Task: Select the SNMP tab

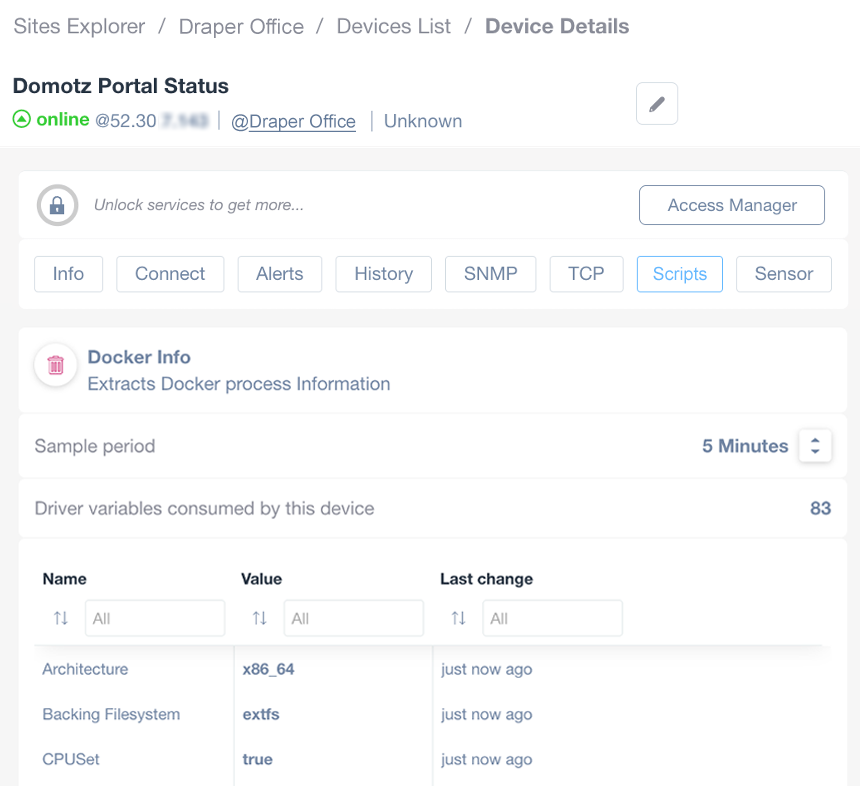Action: (x=490, y=274)
